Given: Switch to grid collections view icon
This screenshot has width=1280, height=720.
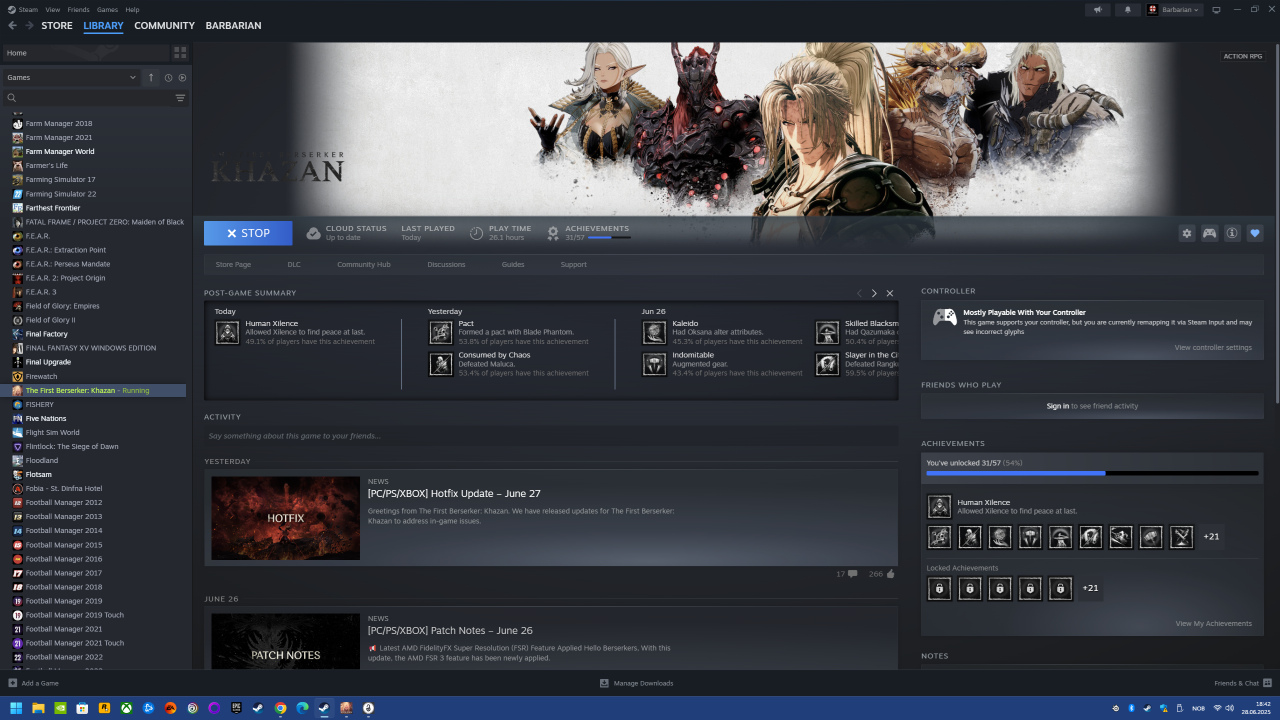Looking at the screenshot, I should pos(180,52).
